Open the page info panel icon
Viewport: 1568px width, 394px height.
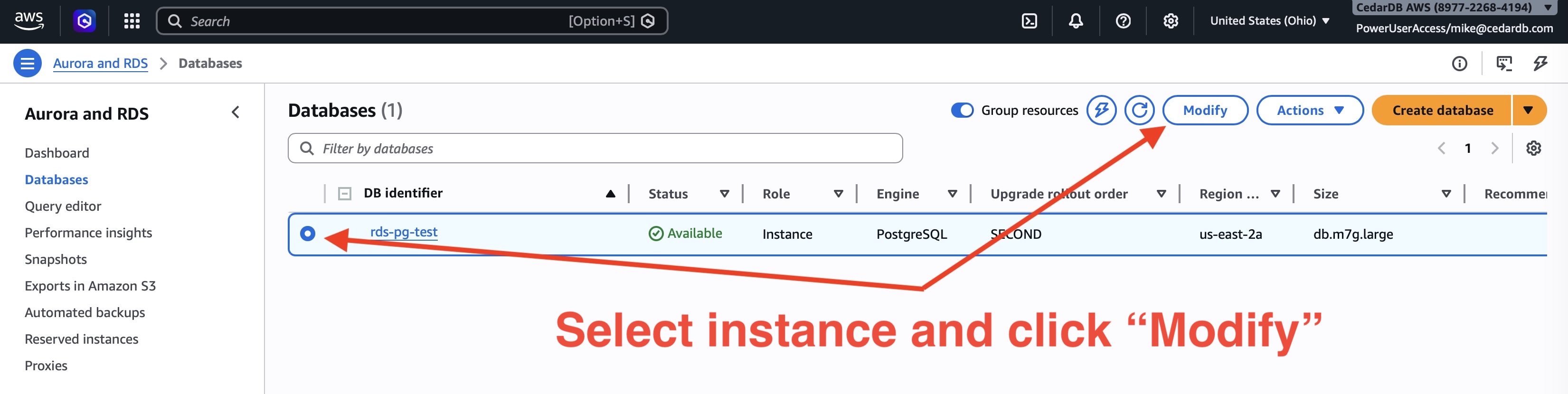1459,63
